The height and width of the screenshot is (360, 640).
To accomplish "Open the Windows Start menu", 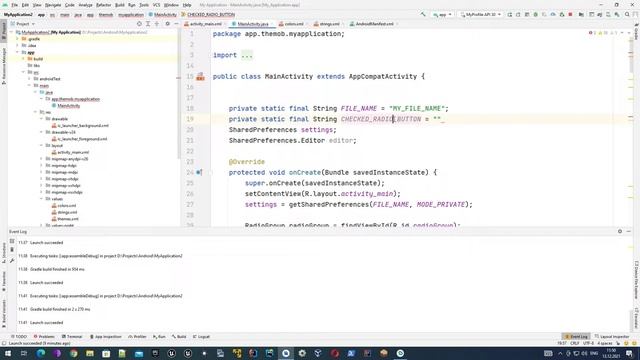I will (x=7, y=353).
